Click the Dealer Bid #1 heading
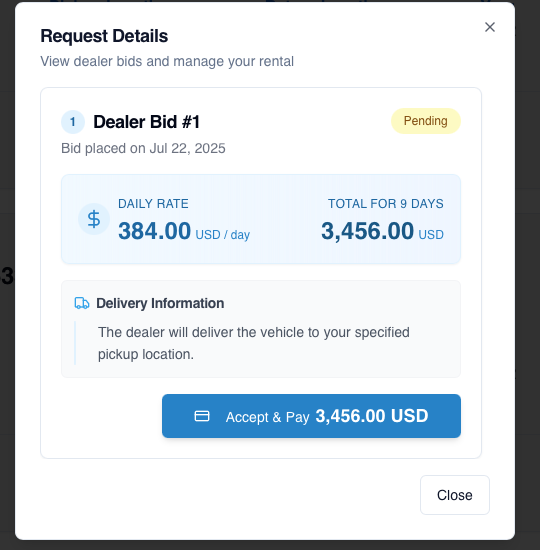Image resolution: width=540 pixels, height=550 pixels. point(147,122)
